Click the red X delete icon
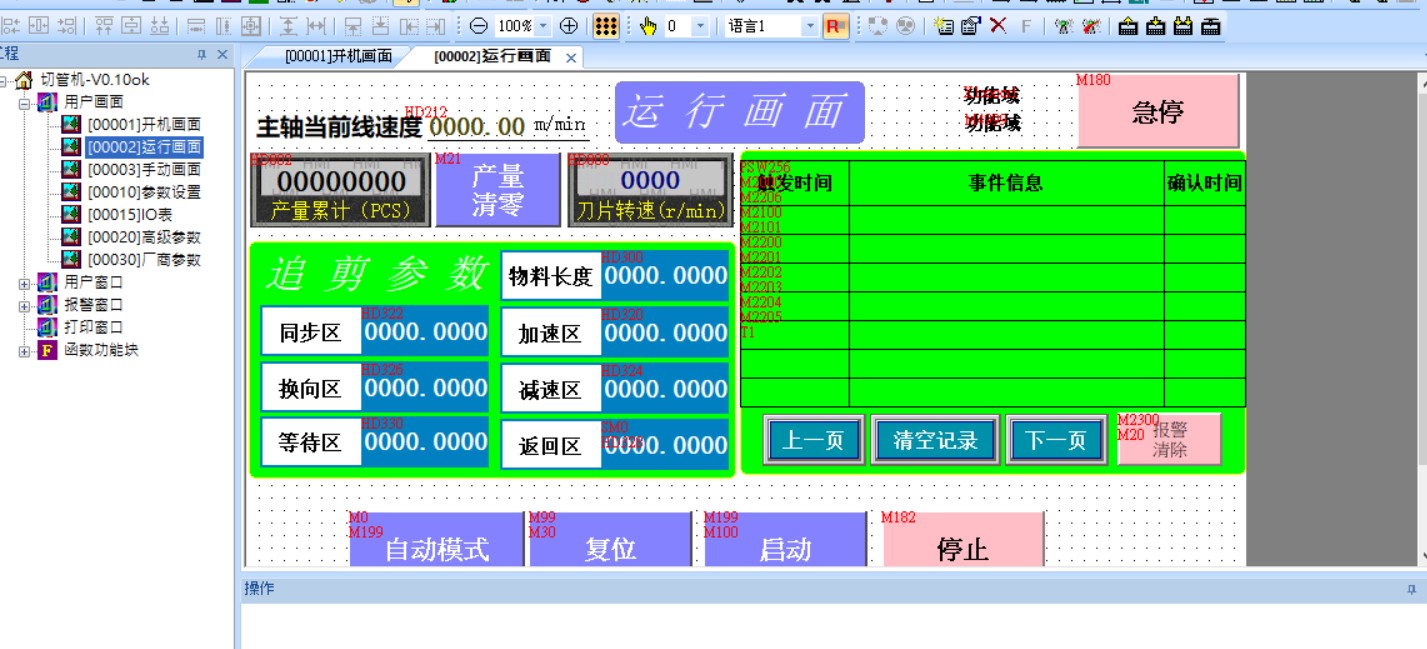The width and height of the screenshot is (1427, 649). (998, 27)
